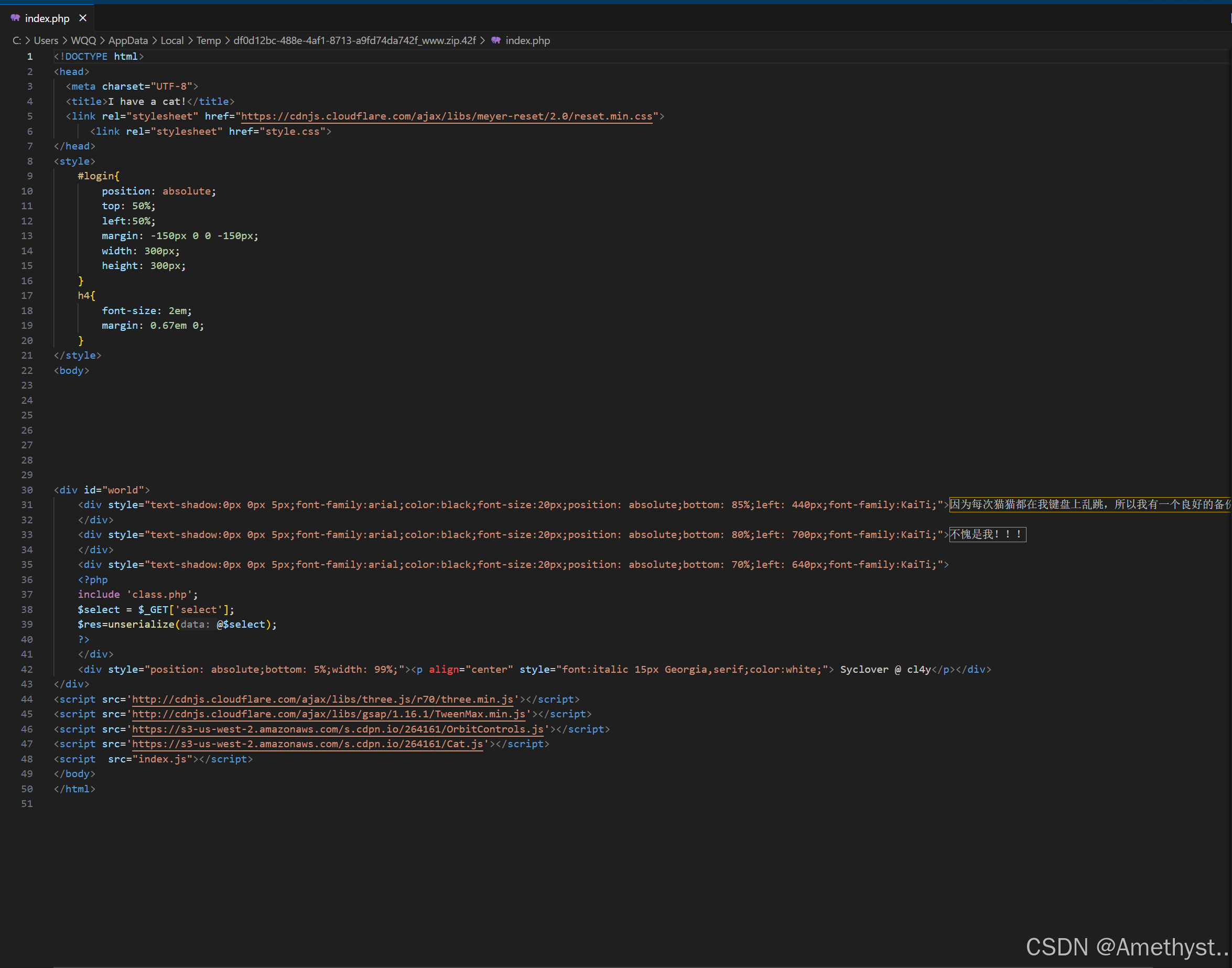Click the highlighted 不愧是我 text box
This screenshot has width=1232, height=968.
pos(987,534)
